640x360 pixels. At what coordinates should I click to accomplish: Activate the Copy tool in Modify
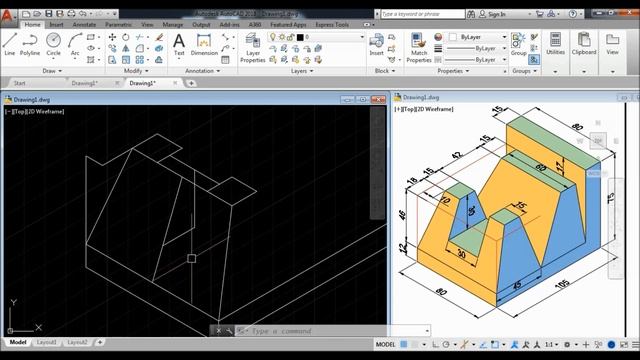click(112, 49)
